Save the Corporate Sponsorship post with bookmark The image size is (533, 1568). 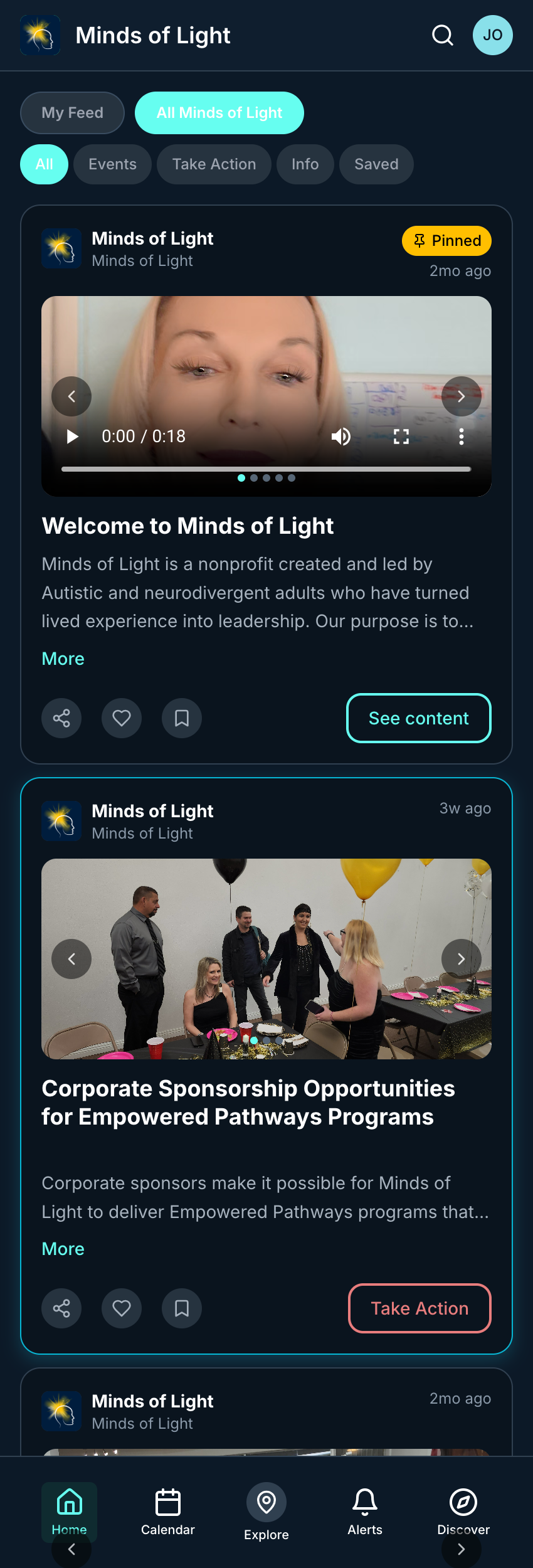(x=182, y=1308)
